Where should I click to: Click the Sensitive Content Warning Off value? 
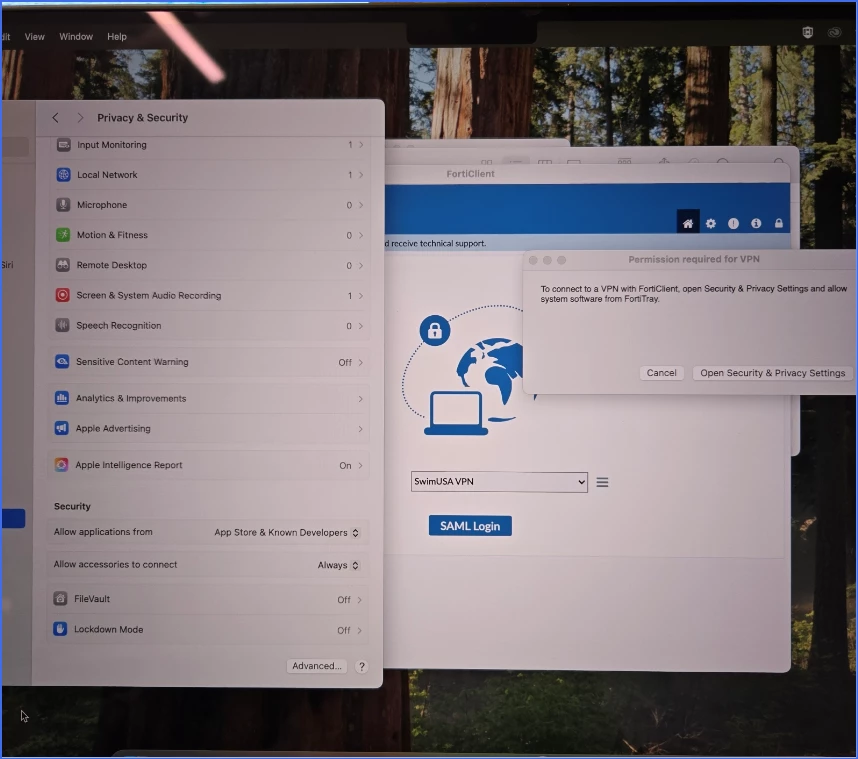(x=345, y=362)
